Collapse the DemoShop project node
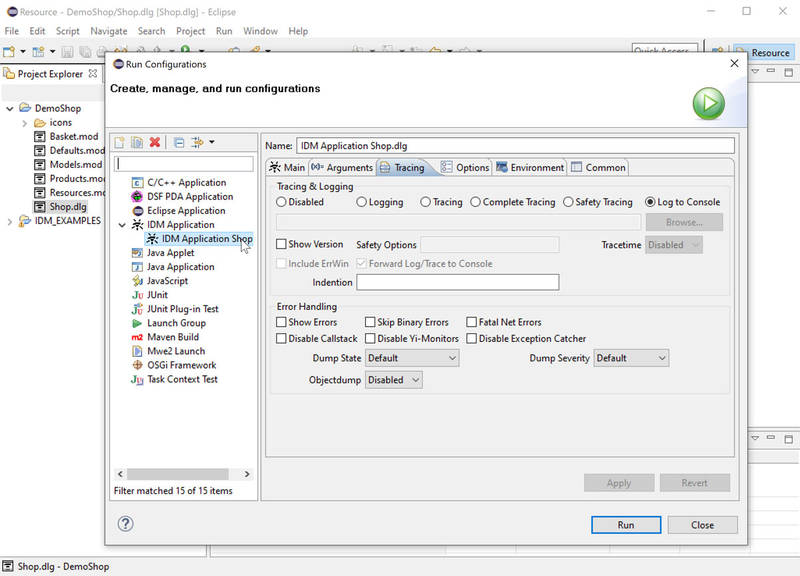This screenshot has height=576, width=800. 10,109
